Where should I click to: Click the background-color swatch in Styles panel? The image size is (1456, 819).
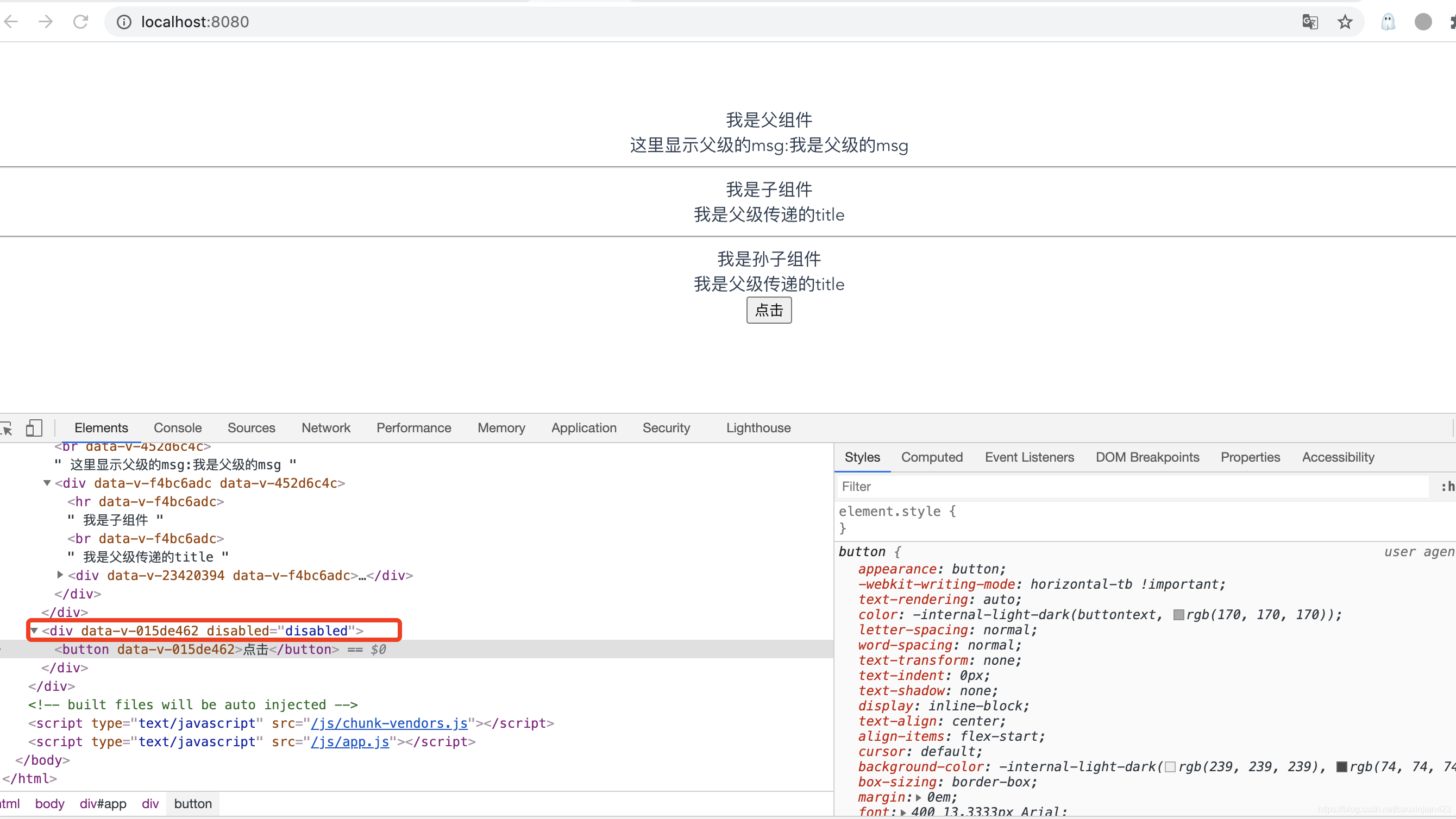[1170, 767]
